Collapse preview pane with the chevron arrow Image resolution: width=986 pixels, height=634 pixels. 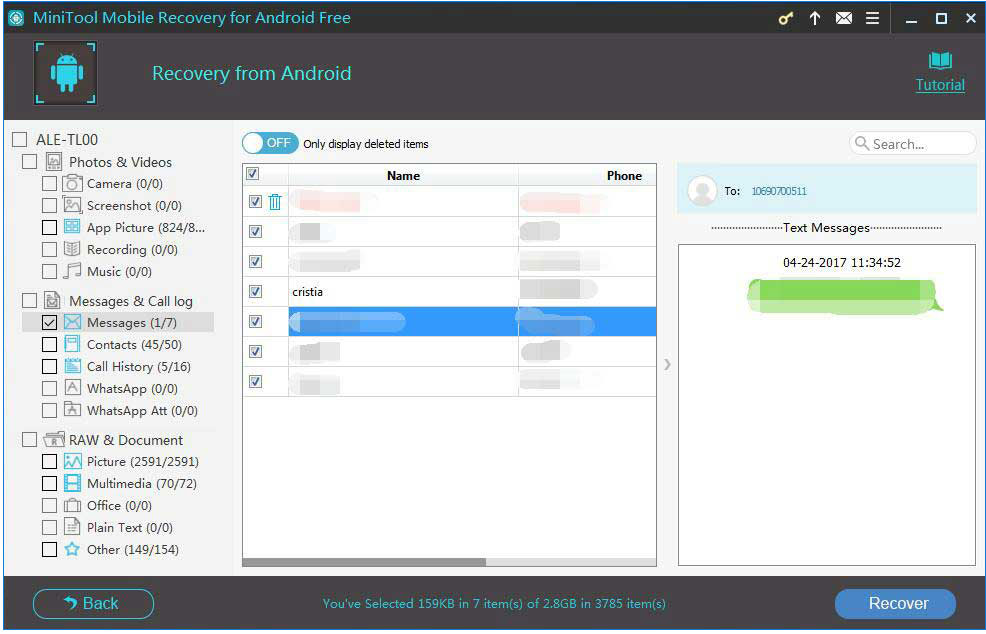click(667, 364)
